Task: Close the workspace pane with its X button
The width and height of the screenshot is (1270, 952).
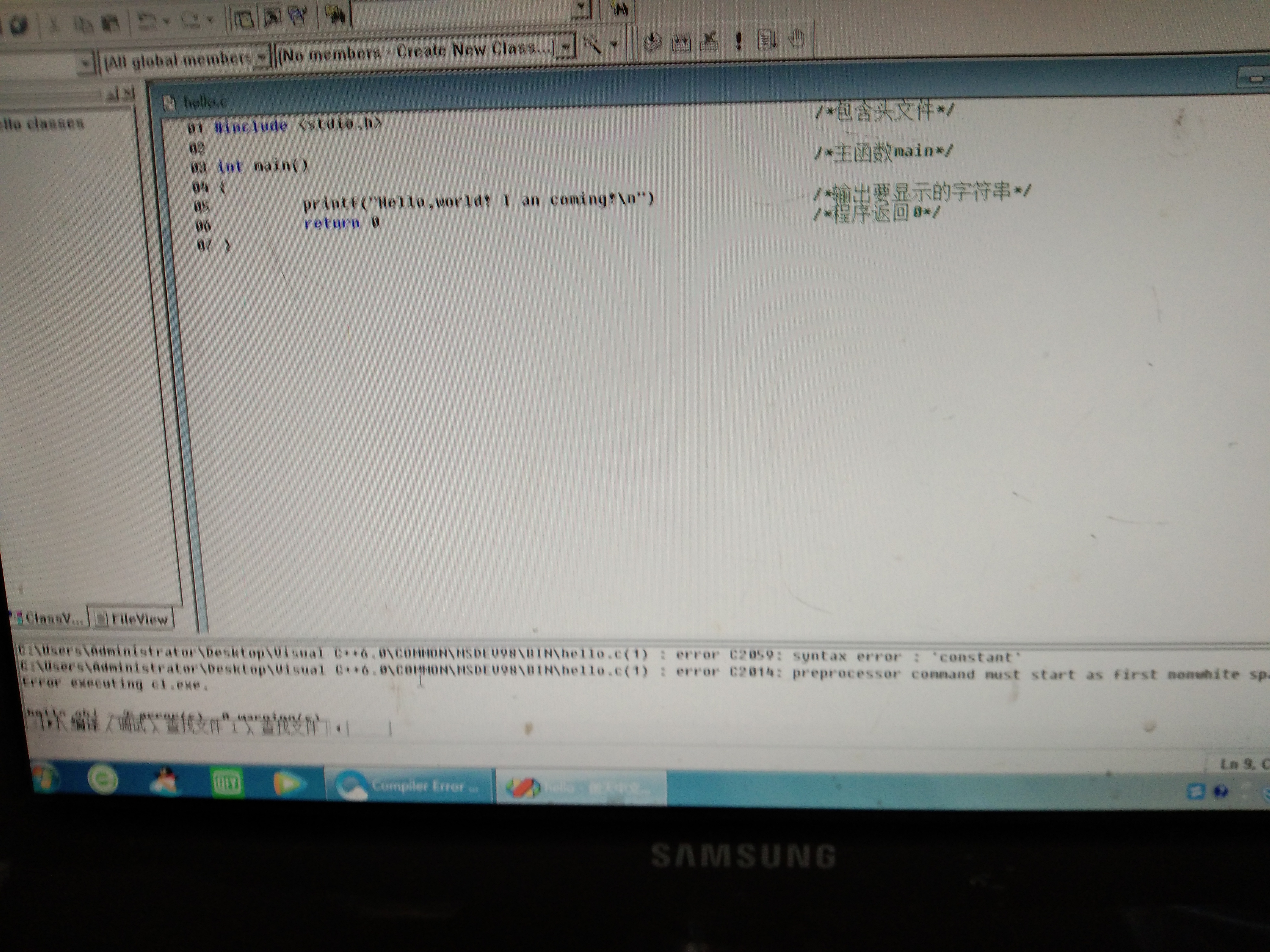Action: (129, 93)
